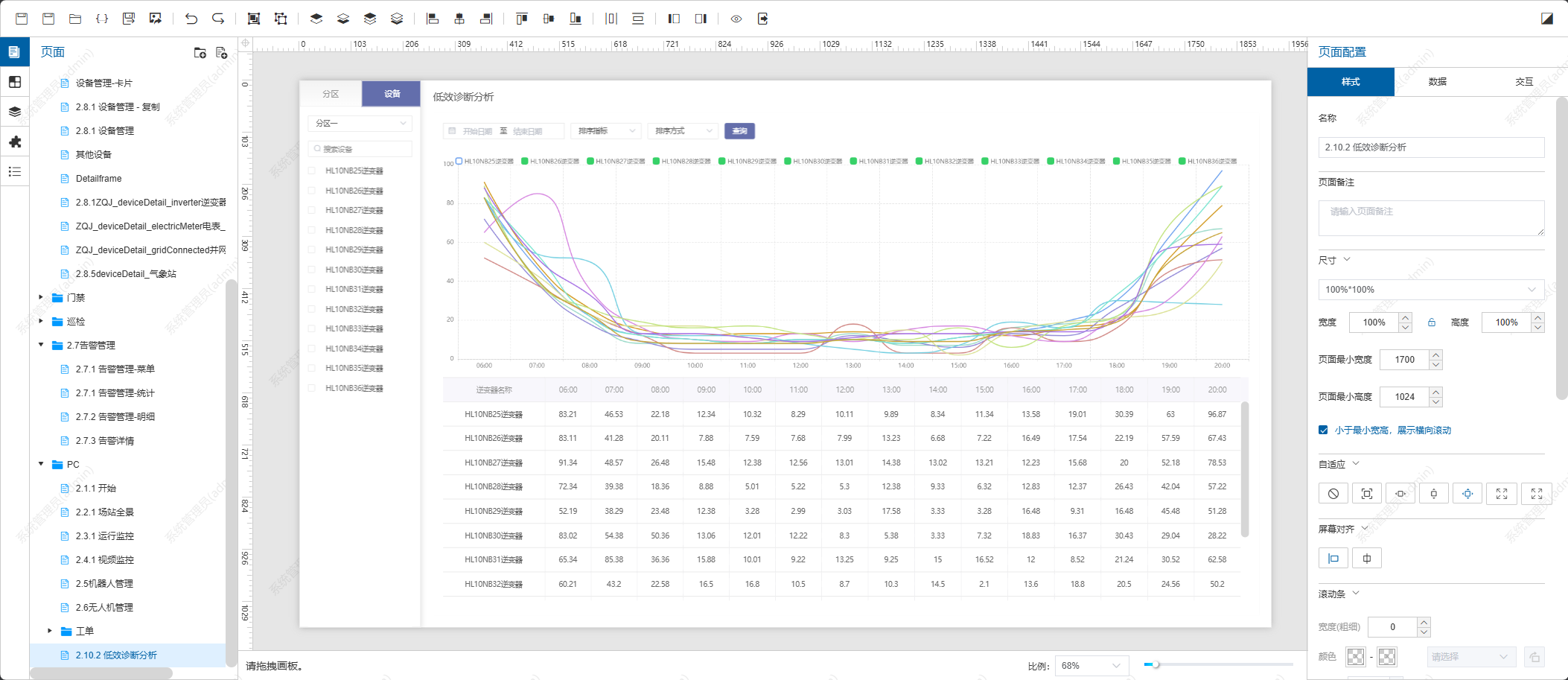The height and width of the screenshot is (680, 1568).
Task: Switch to the 样式 tab
Action: pos(1351,82)
